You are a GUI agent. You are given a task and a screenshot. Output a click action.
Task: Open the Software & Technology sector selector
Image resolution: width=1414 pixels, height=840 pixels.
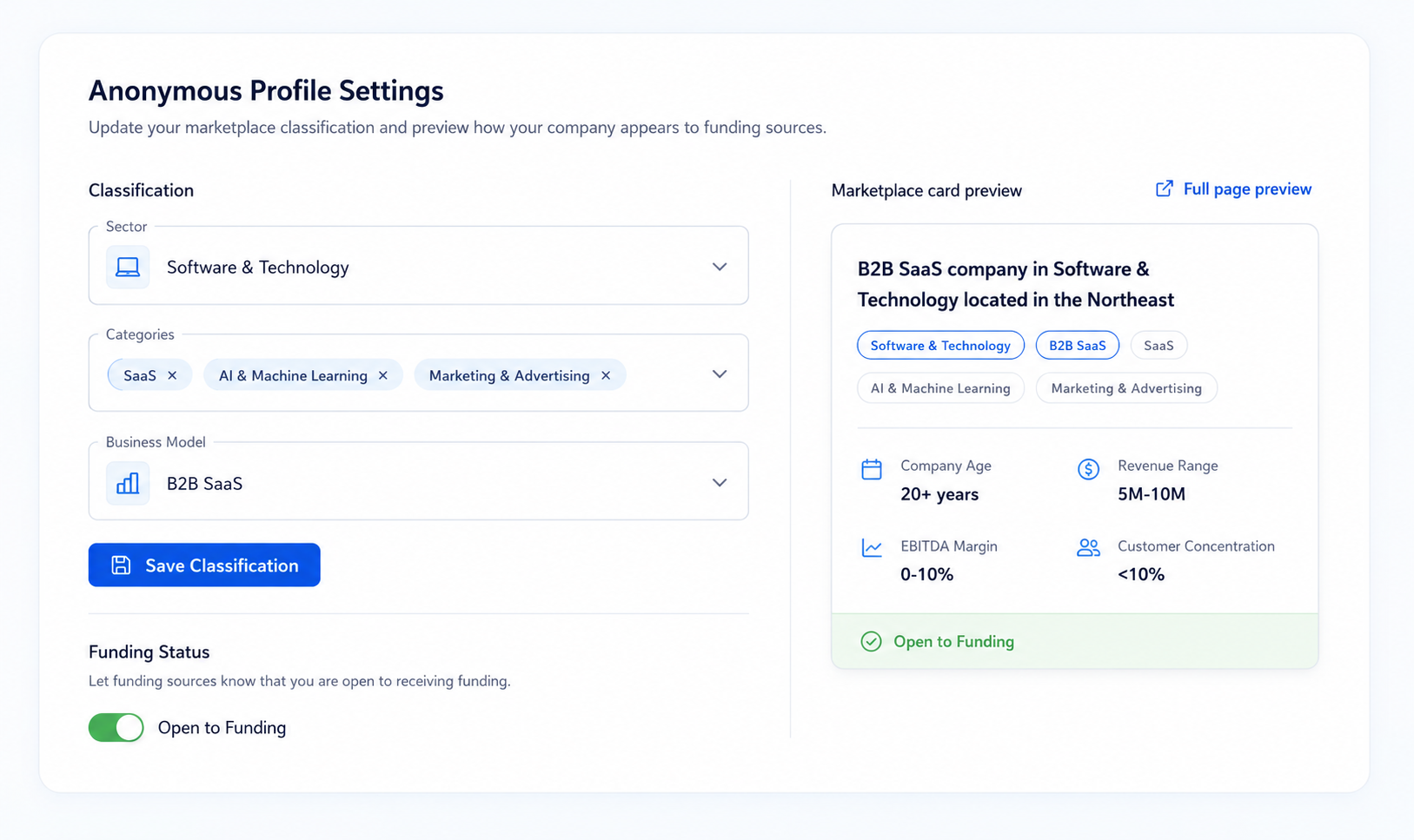(418, 266)
